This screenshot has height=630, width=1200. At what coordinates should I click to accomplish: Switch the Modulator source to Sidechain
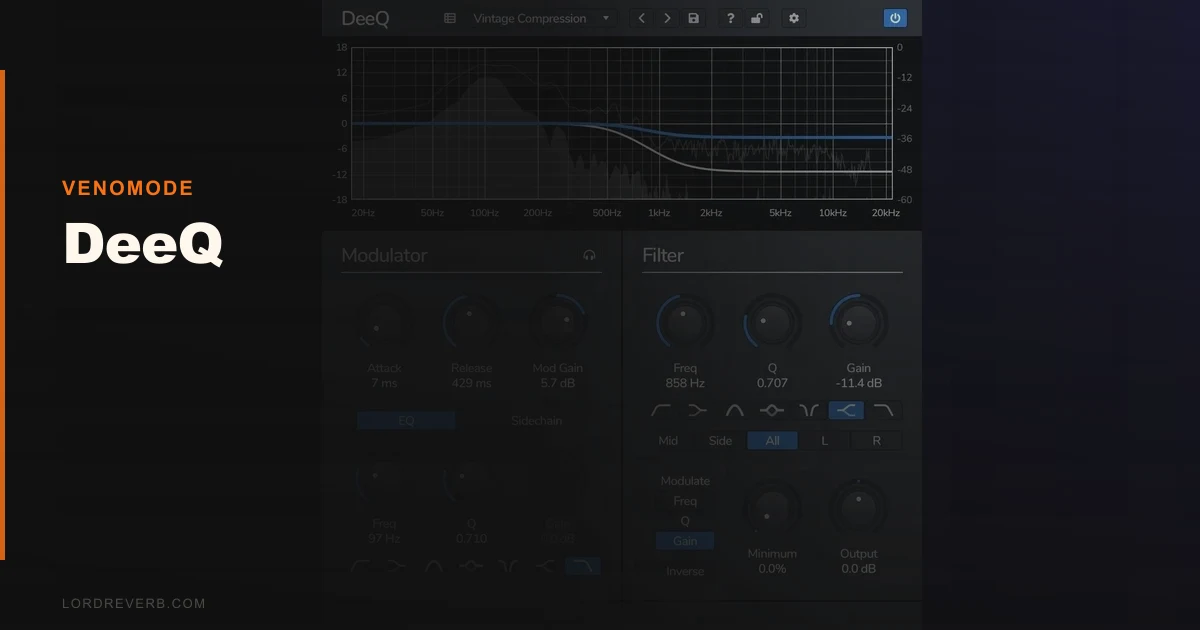537,421
